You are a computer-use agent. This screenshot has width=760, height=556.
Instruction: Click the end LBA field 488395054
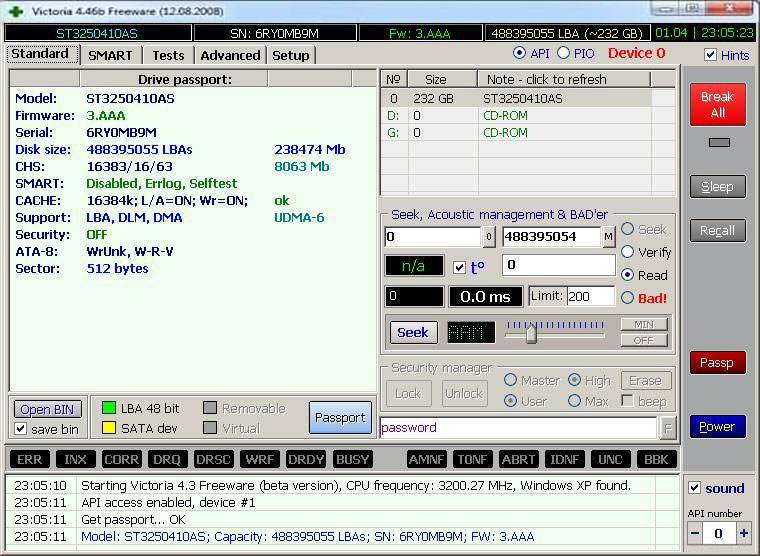pos(552,237)
